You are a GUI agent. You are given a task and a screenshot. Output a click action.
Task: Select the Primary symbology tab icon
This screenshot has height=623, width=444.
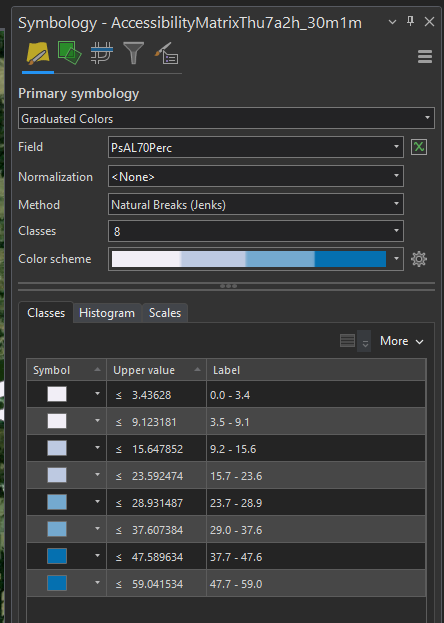pyautogui.click(x=38, y=54)
